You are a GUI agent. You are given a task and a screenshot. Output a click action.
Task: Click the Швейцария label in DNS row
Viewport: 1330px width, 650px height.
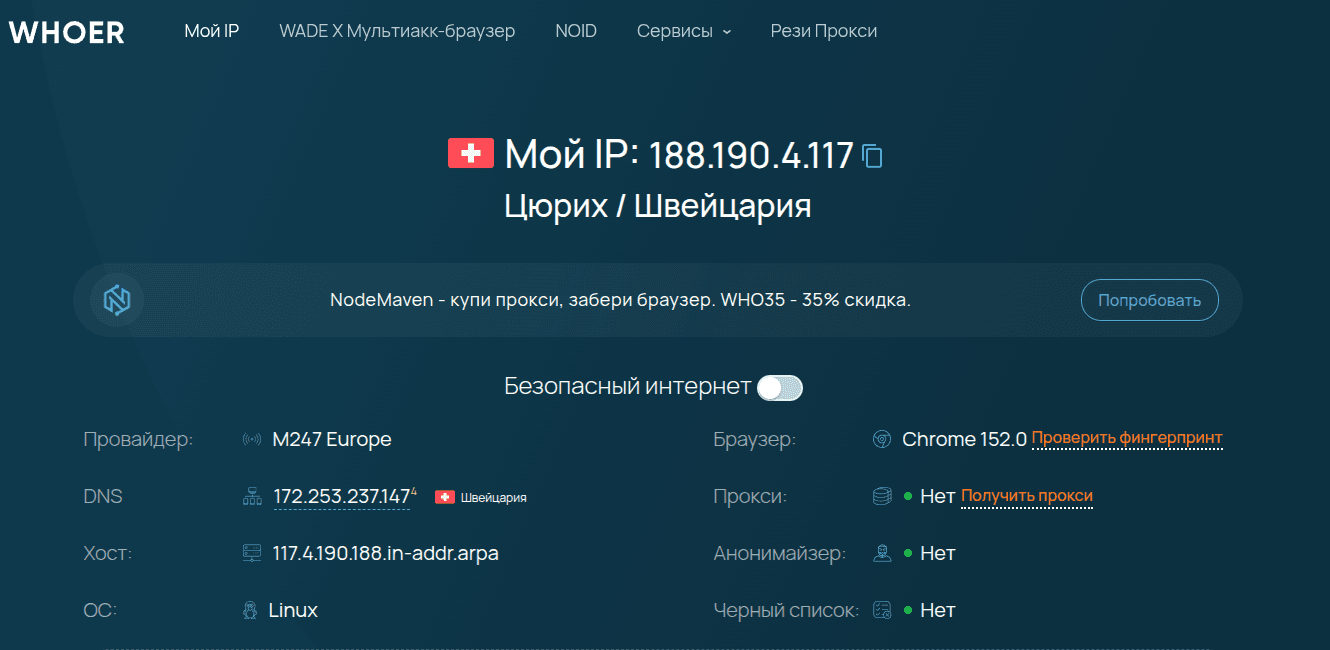coord(494,497)
